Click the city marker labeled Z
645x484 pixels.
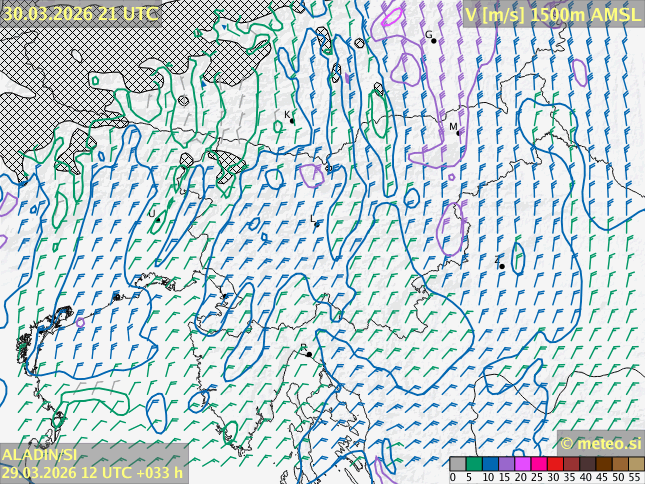point(502,266)
